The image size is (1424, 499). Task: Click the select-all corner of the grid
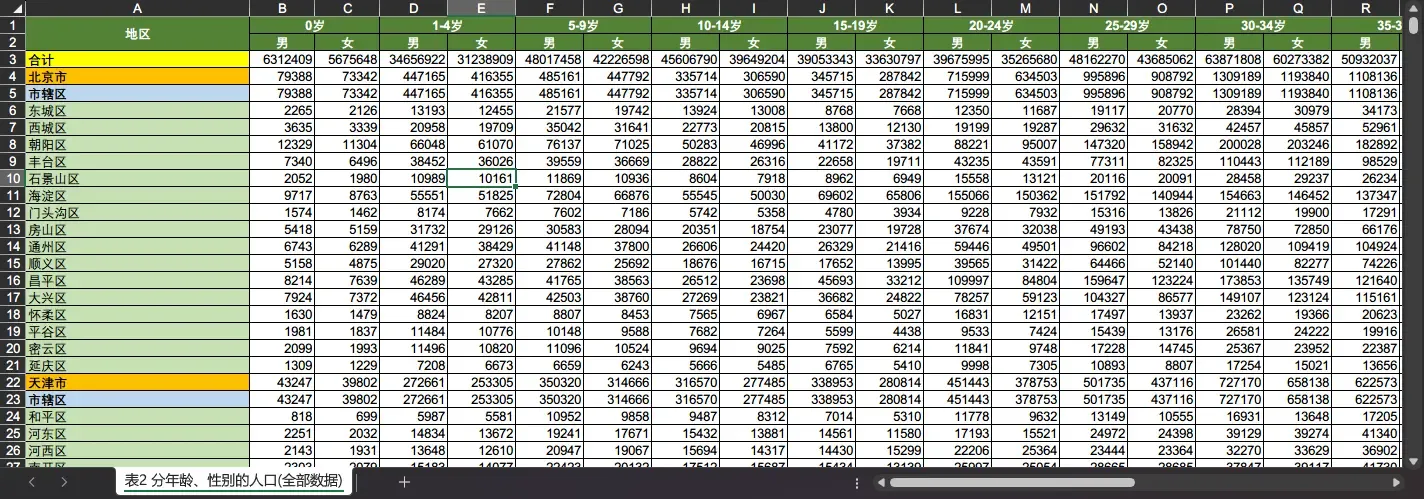(12, 8)
